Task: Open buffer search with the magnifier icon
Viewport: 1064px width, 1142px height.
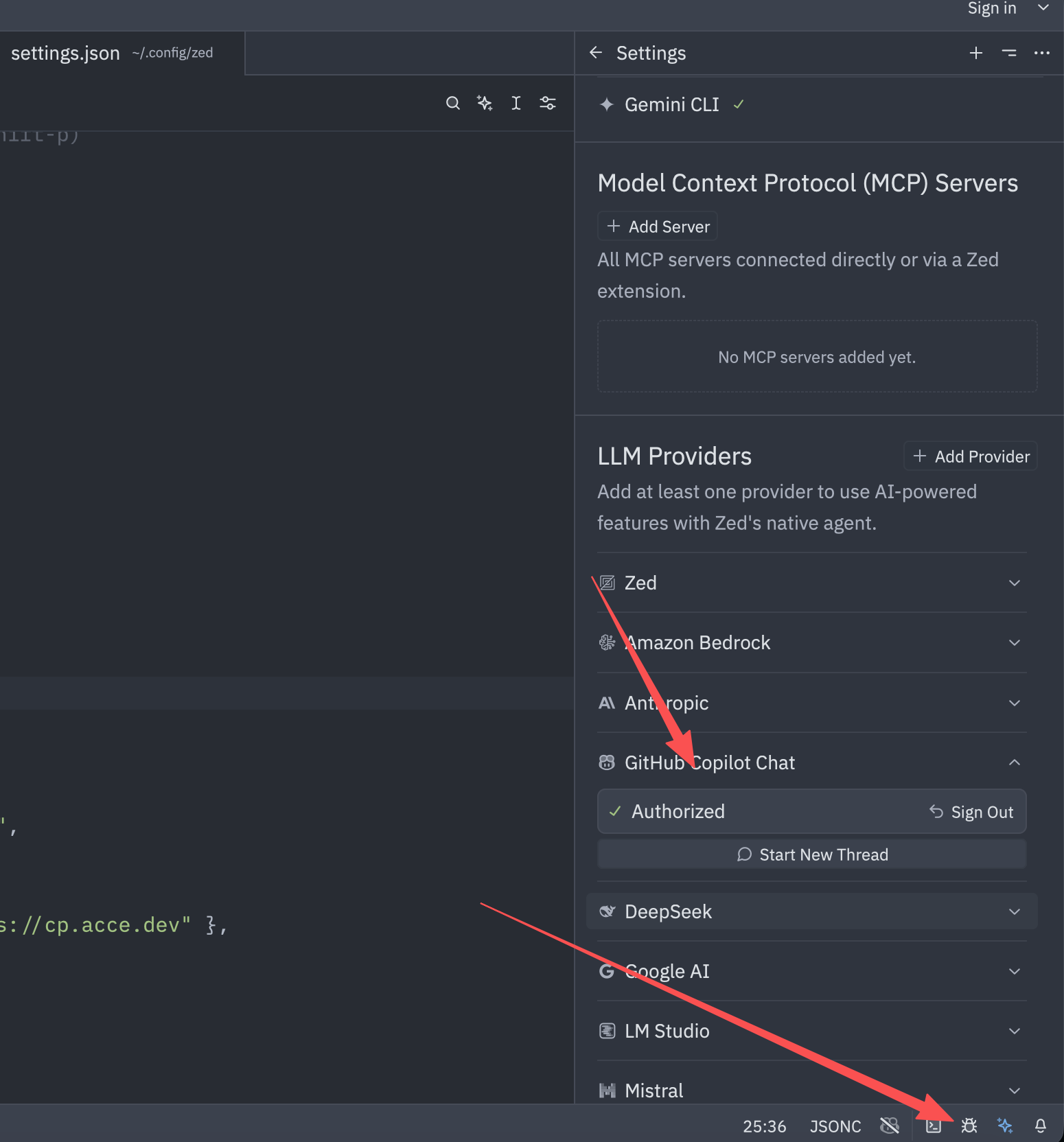Action: (x=452, y=103)
